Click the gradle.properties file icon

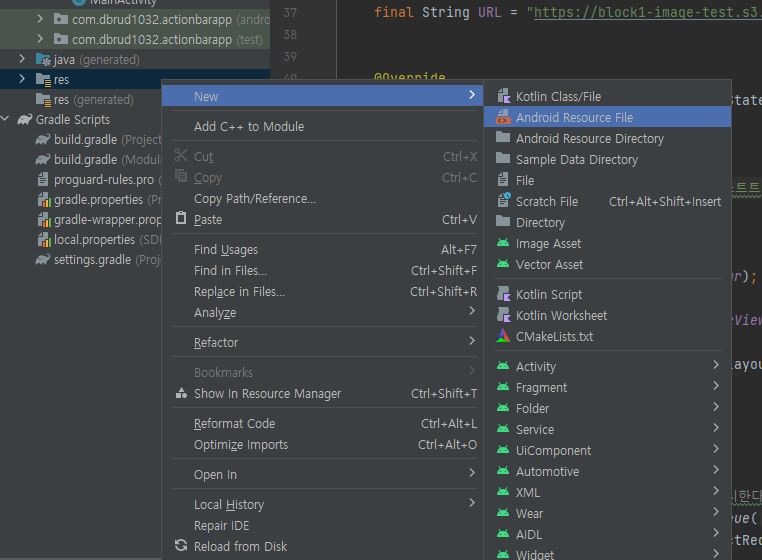pyautogui.click(x=44, y=199)
